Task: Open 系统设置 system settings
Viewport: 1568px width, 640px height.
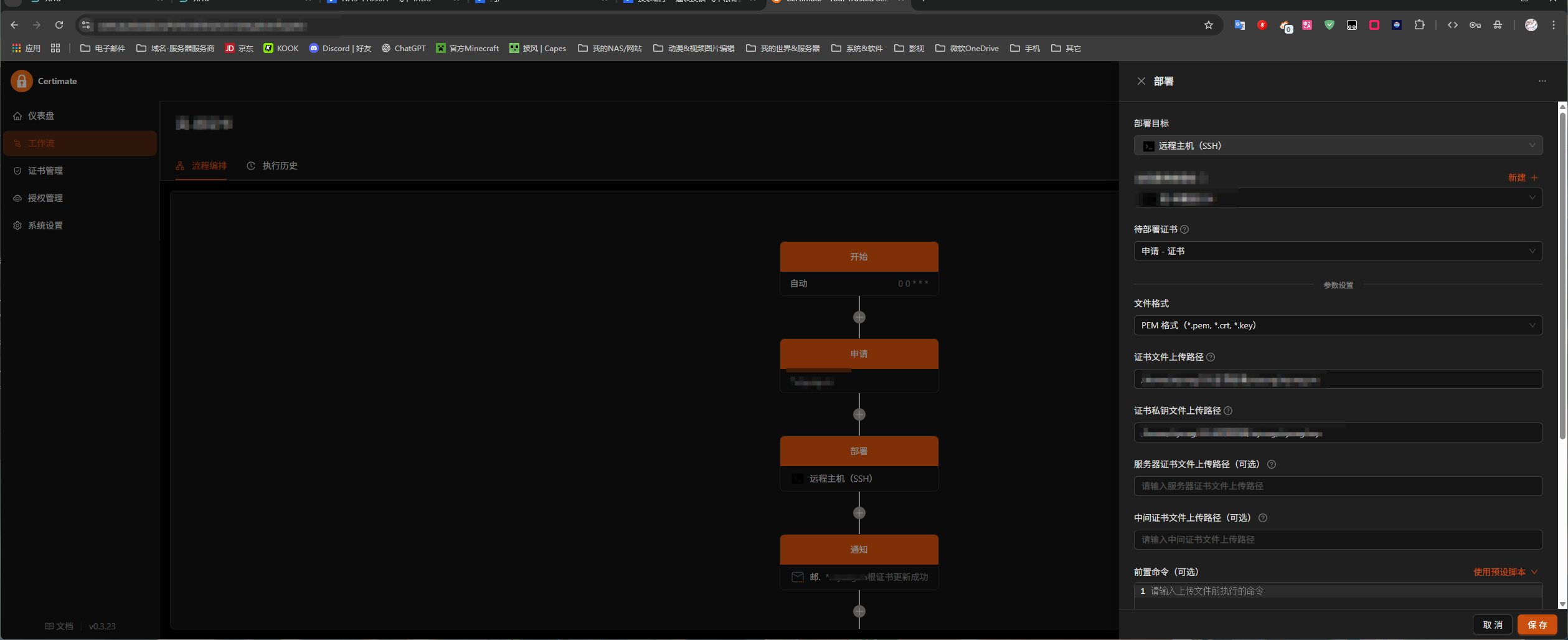Action: point(80,226)
